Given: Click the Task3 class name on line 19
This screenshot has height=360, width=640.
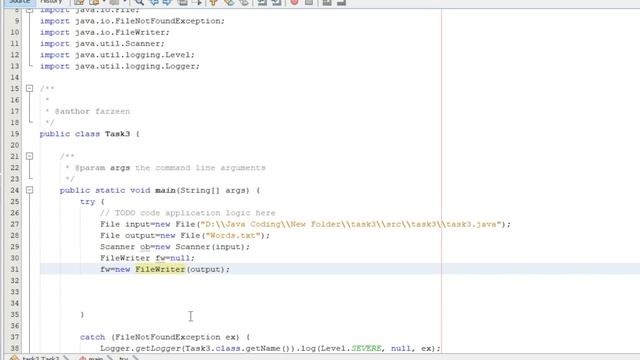Looking at the screenshot, I should 118,134.
